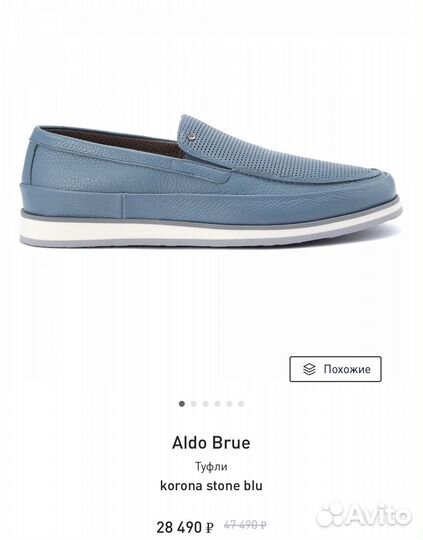Tap the Туфли category label
Screen dimensions: 423x540
(211, 467)
